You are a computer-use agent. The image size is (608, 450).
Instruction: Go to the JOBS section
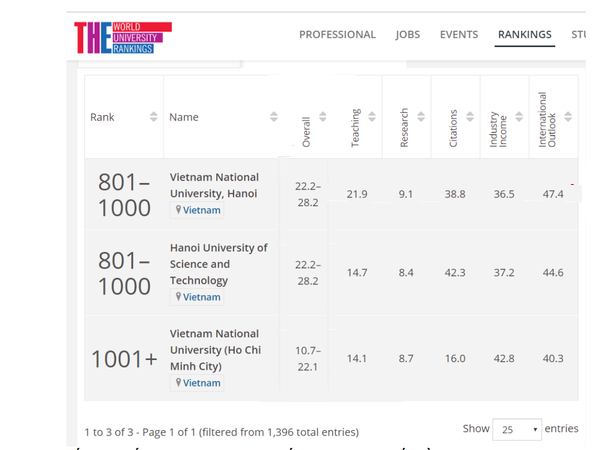click(408, 35)
